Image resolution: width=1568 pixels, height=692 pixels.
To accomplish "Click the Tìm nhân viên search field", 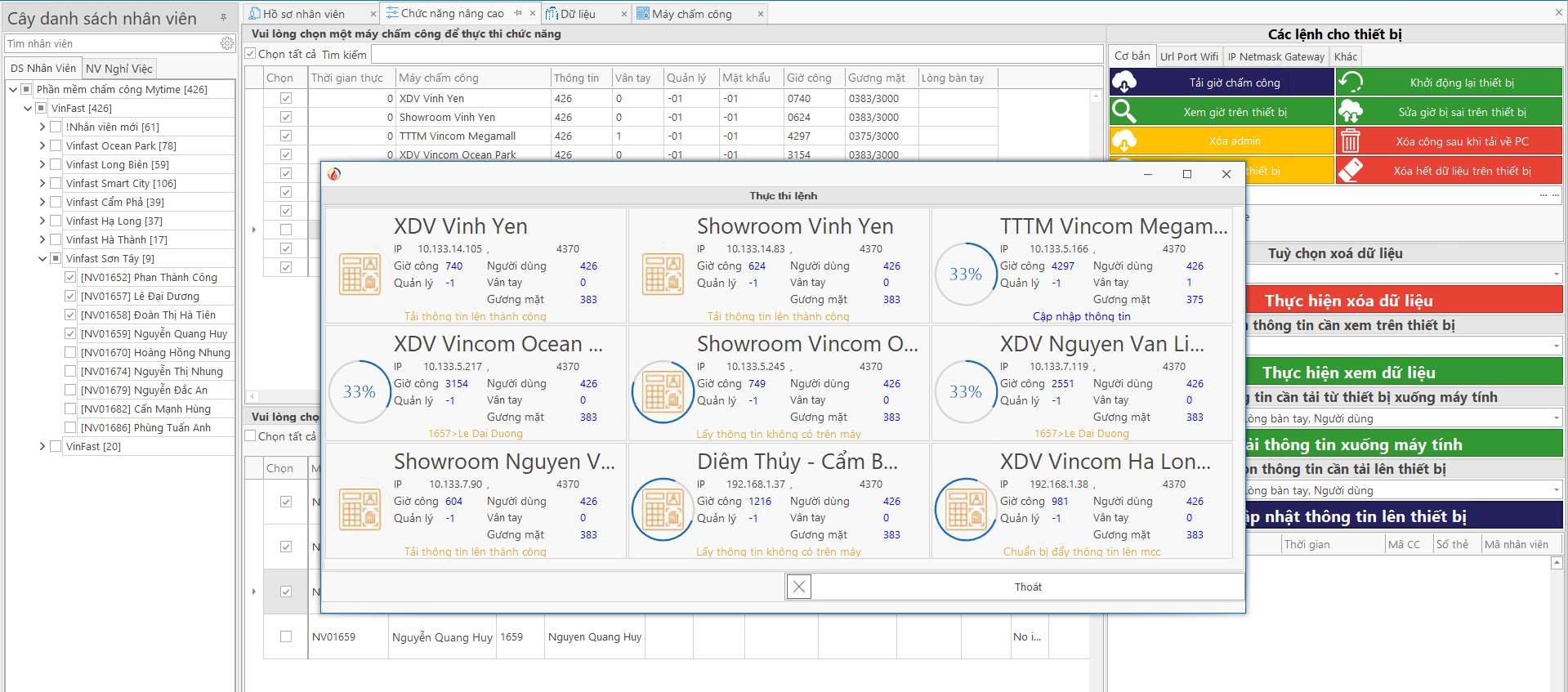I will click(110, 43).
